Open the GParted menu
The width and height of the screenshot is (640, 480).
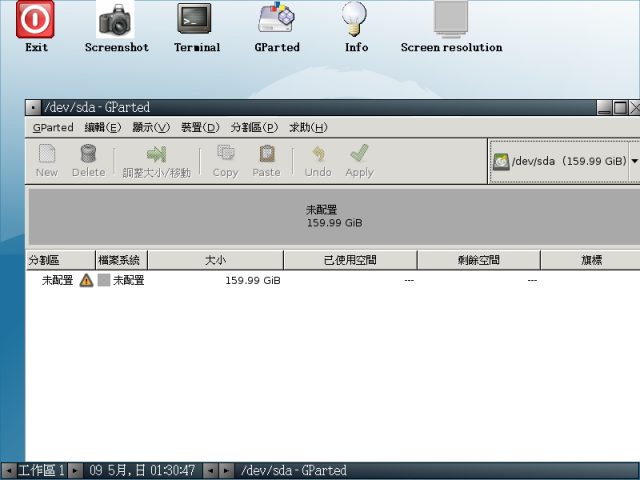coord(53,128)
